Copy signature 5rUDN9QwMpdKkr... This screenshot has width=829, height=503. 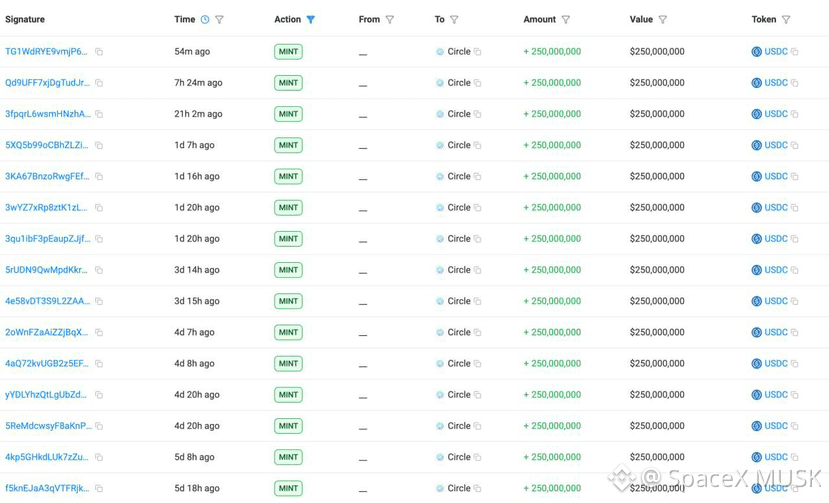pos(99,270)
